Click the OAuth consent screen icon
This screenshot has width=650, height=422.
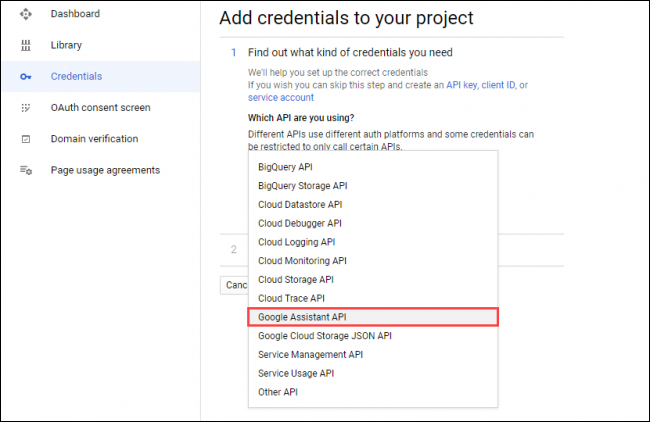pyautogui.click(x=26, y=107)
